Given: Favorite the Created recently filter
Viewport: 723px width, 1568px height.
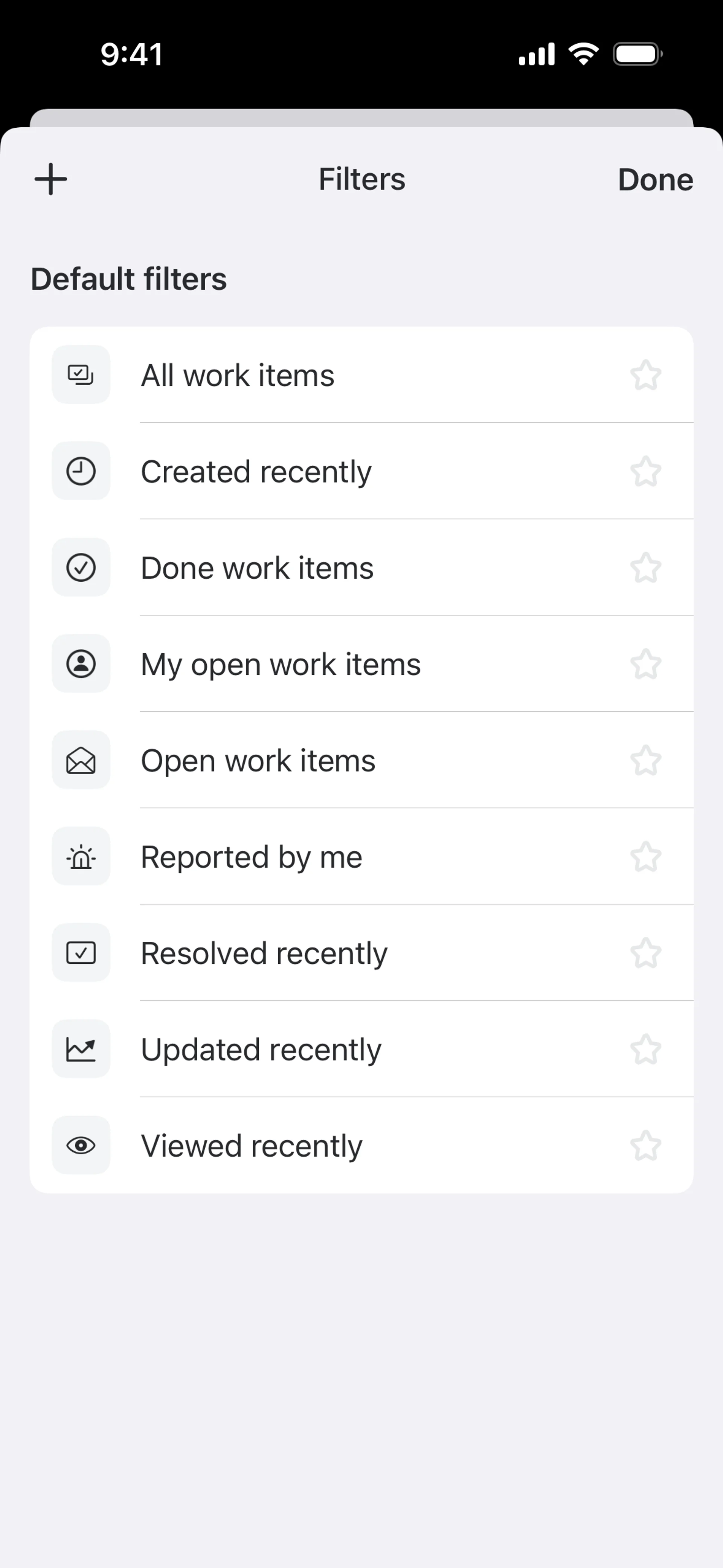Looking at the screenshot, I should 645,472.
